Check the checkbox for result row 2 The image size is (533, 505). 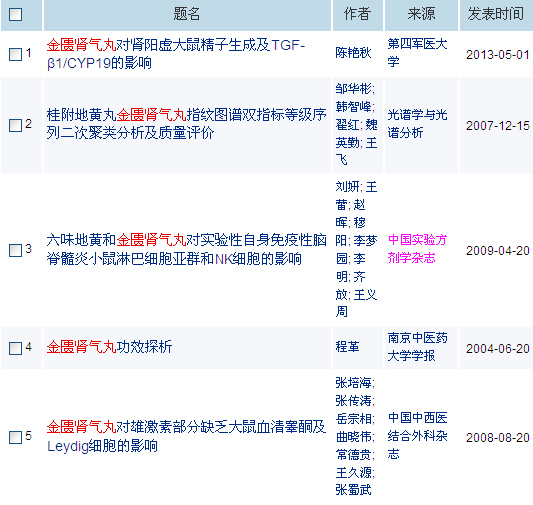click(15, 125)
